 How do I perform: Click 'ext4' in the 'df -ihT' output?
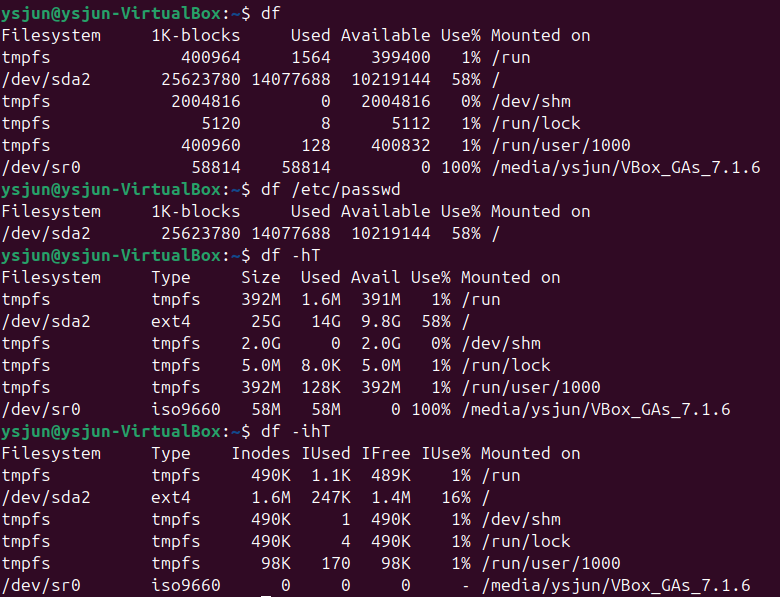[x=171, y=498]
